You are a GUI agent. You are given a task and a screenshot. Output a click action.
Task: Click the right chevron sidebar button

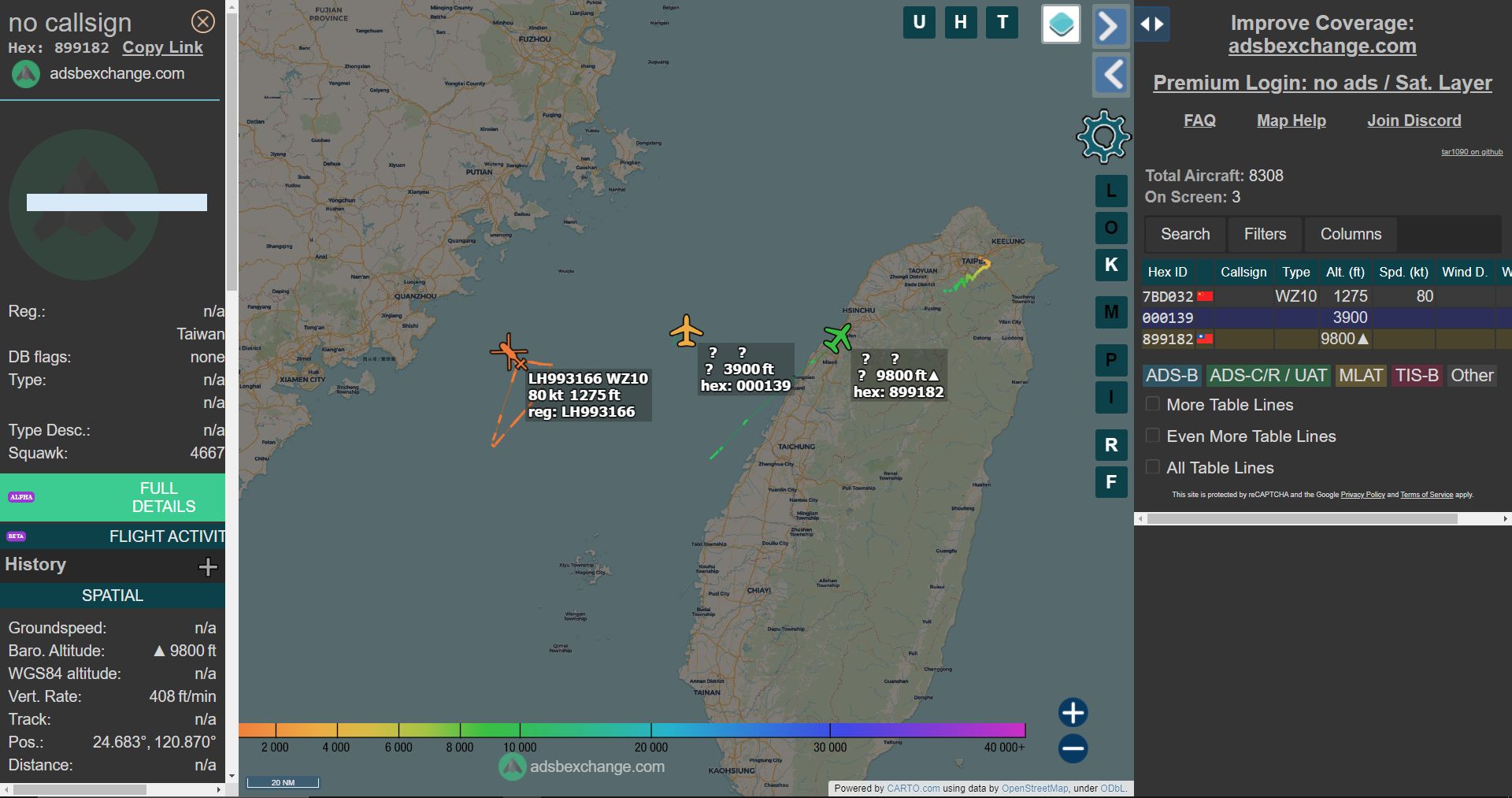[x=1110, y=26]
